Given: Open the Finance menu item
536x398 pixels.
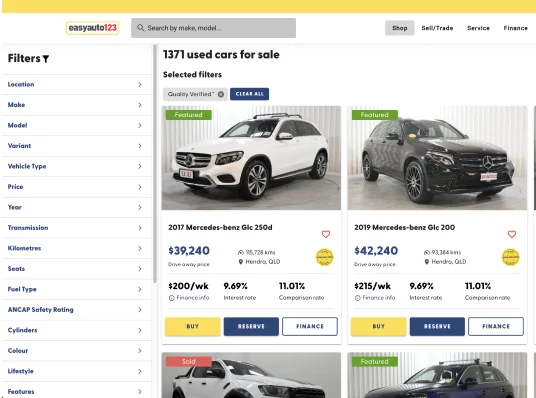Looking at the screenshot, I should tap(515, 28).
